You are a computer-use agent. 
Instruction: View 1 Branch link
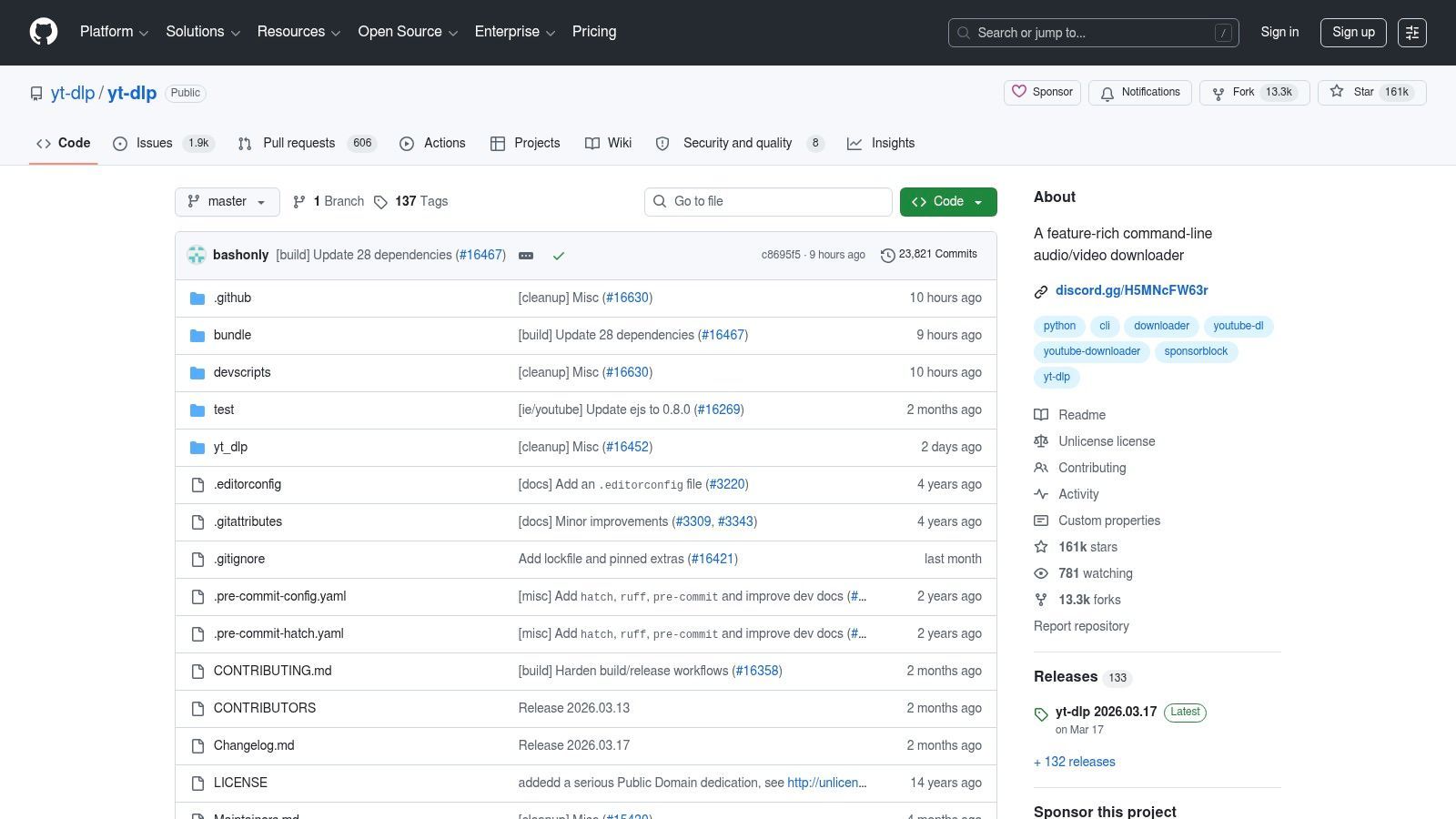click(328, 202)
